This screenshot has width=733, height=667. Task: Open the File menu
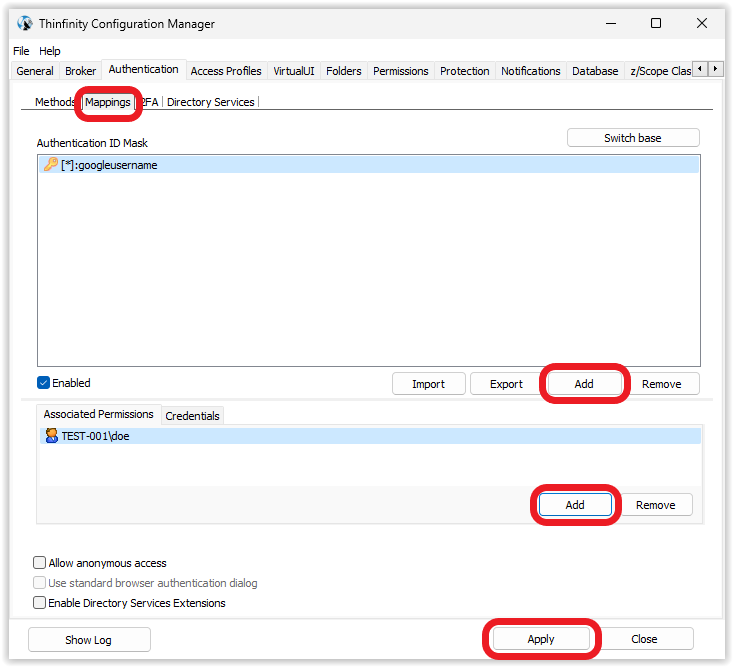[x=21, y=51]
